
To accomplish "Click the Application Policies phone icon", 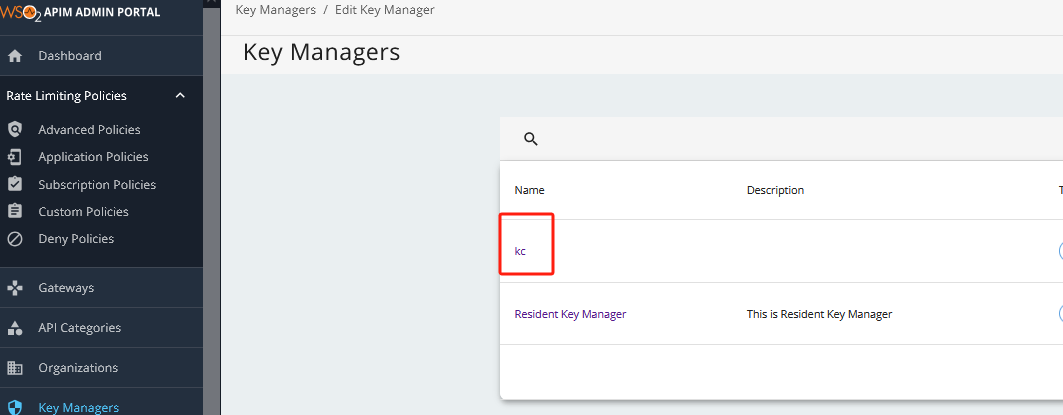I will point(14,157).
